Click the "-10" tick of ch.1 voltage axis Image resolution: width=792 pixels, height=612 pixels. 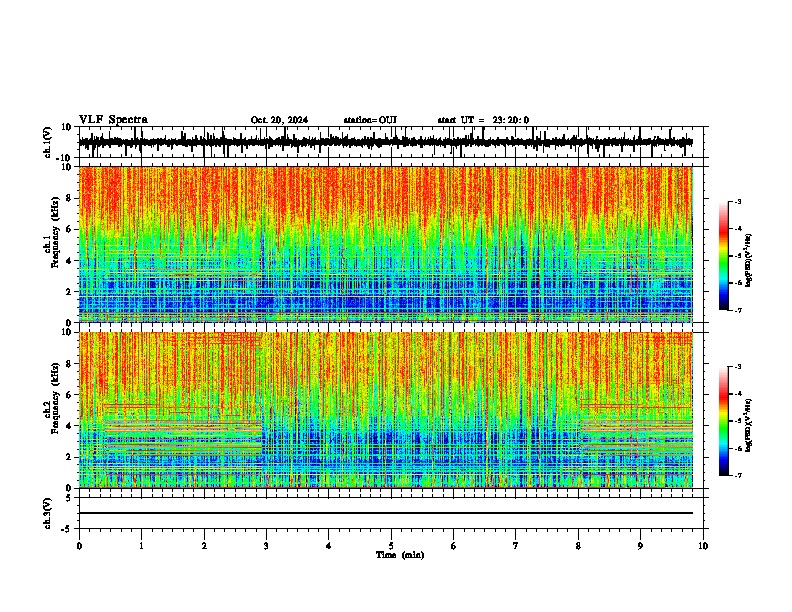tap(65, 157)
